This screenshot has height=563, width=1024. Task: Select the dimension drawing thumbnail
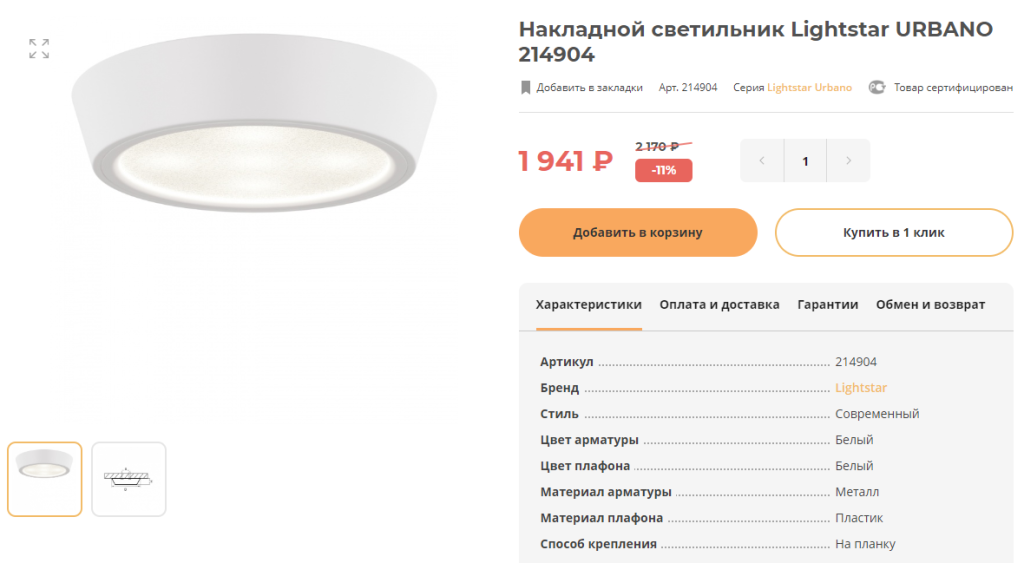point(129,479)
